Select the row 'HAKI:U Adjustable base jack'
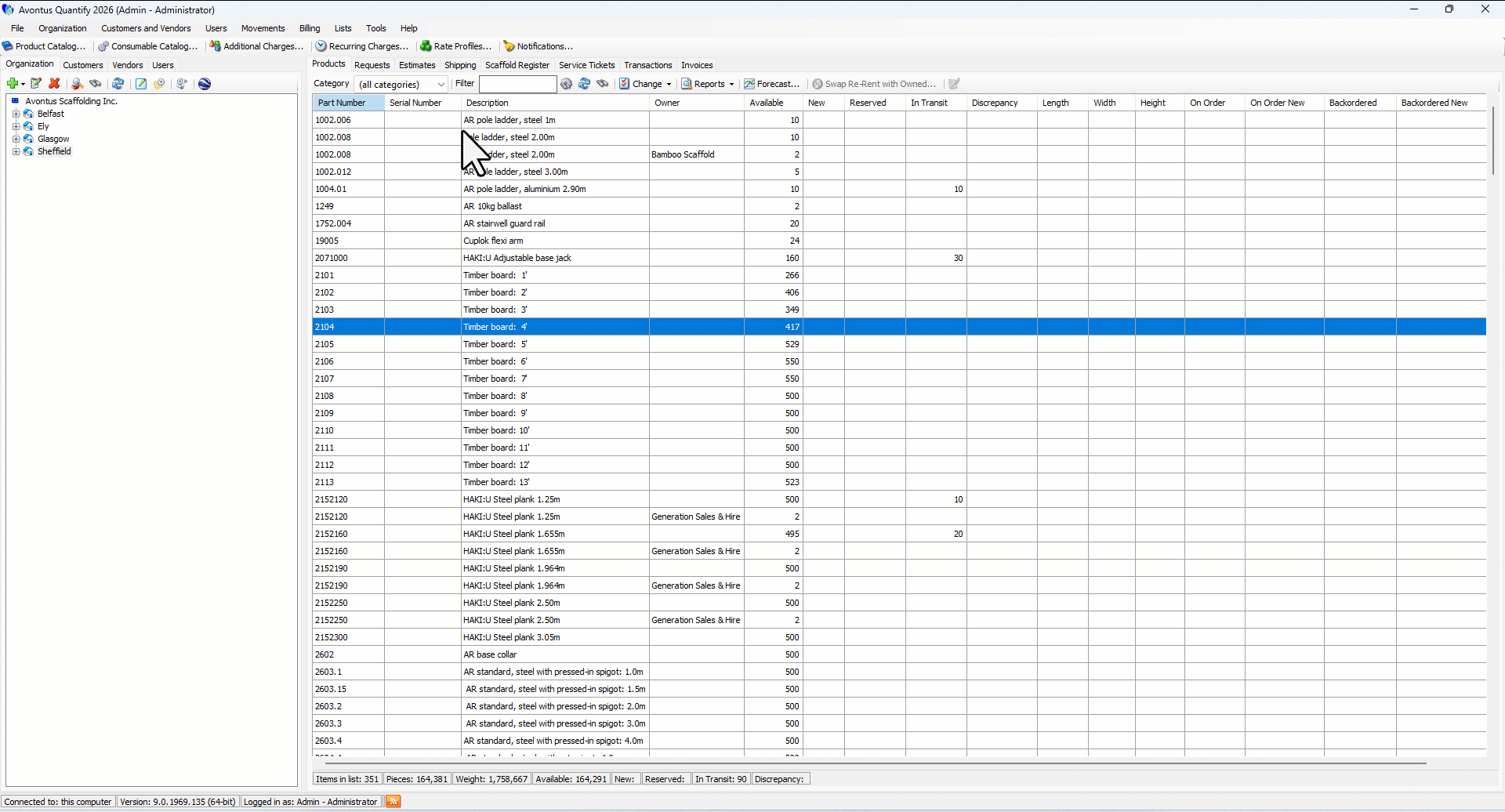The width and height of the screenshot is (1505, 812). [899, 258]
